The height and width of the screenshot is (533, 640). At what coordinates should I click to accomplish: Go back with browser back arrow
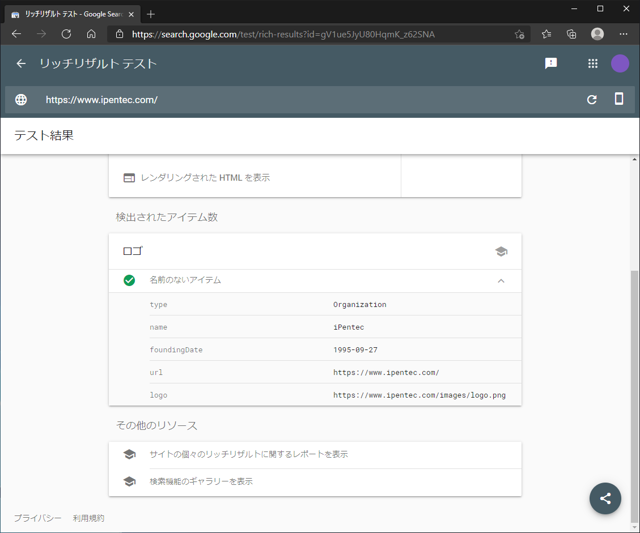click(16, 34)
